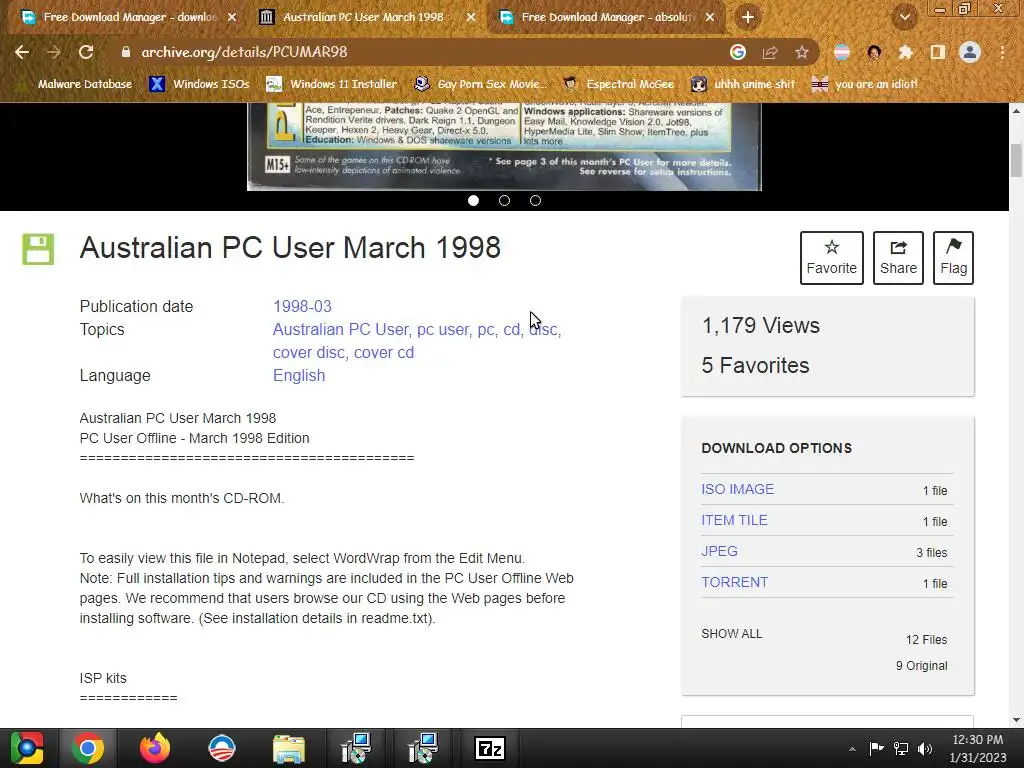The height and width of the screenshot is (768, 1024).
Task: Open 7-Zip from the taskbar
Action: (490, 748)
